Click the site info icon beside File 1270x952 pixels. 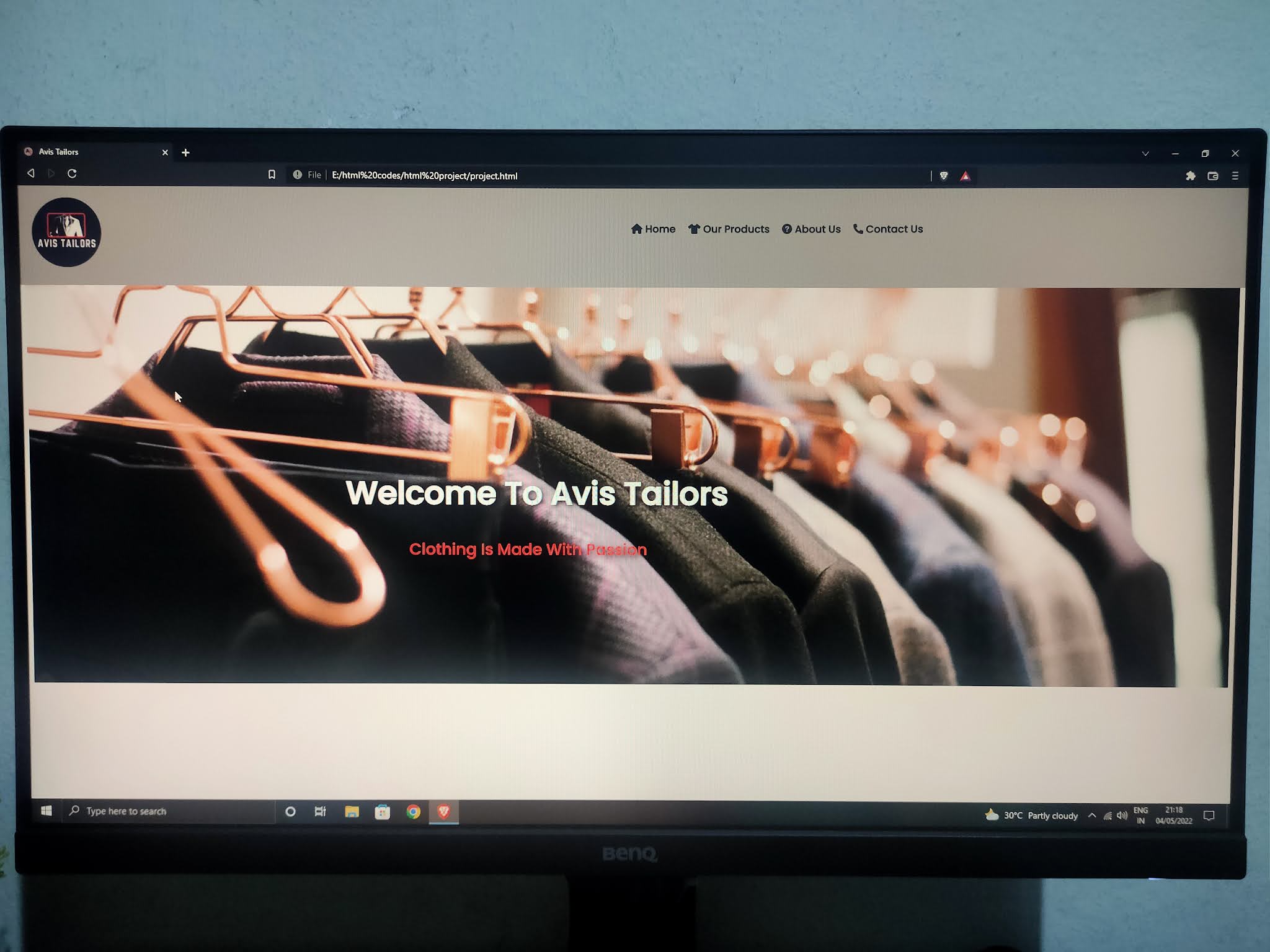296,175
